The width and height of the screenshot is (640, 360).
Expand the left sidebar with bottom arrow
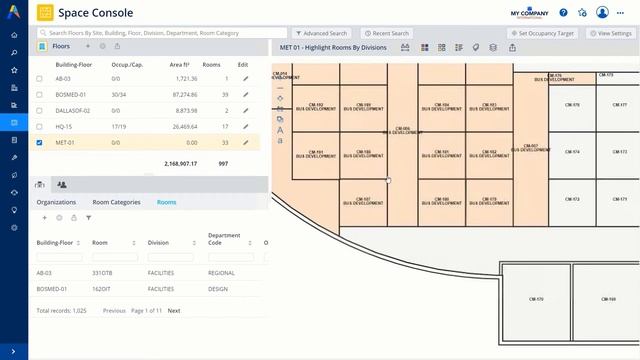(13, 351)
